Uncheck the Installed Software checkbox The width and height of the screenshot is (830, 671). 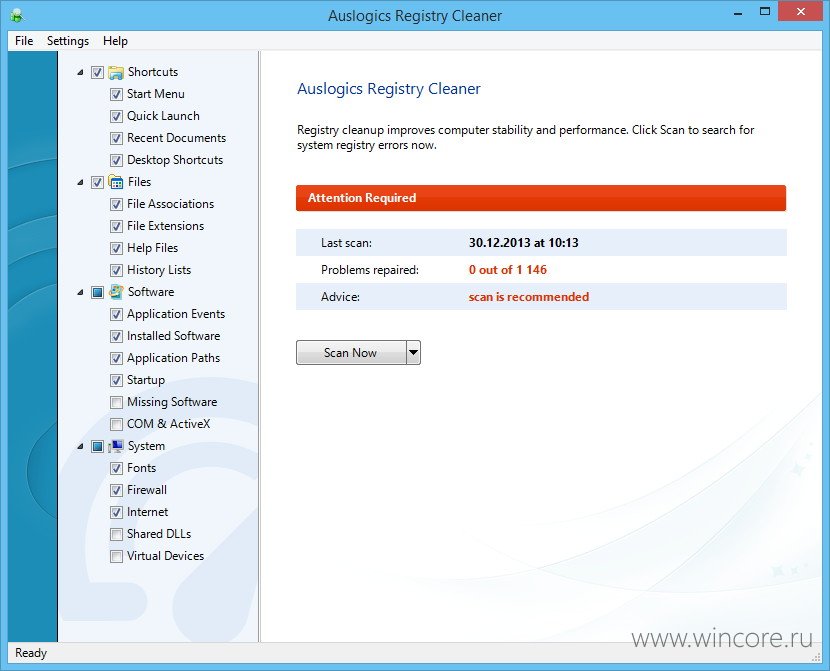(x=116, y=337)
